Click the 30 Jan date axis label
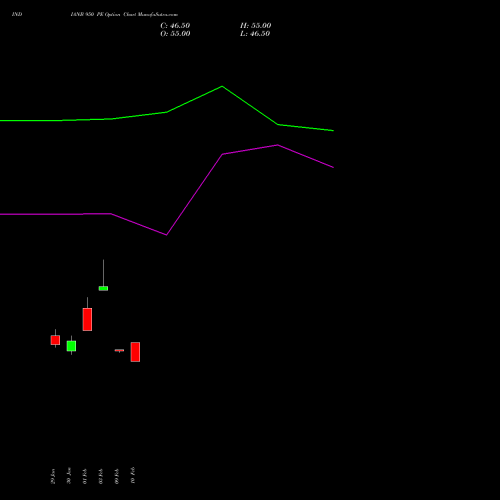 pyautogui.click(x=69, y=476)
